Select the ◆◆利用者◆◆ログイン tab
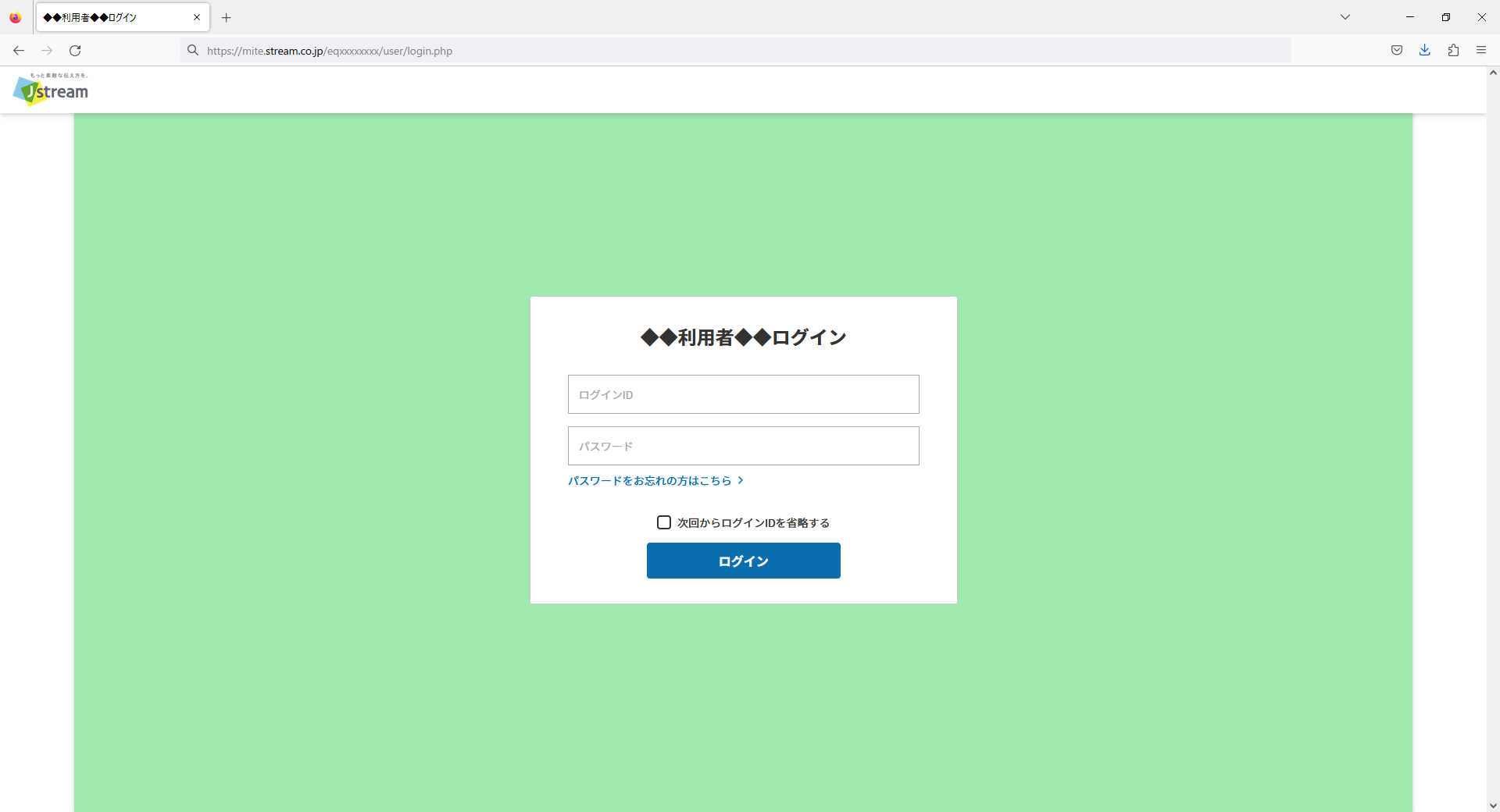Screen dimensions: 1500x812 coord(123,17)
